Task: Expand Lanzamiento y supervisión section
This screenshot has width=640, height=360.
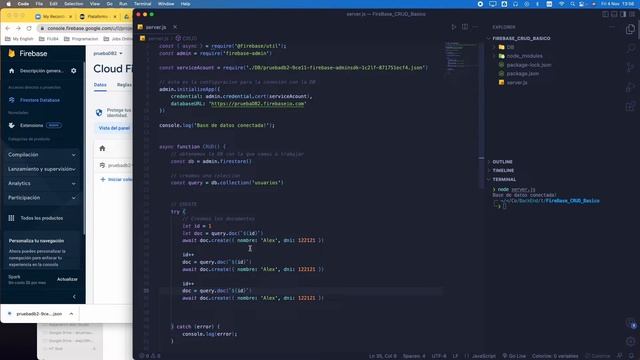Action: [x=42, y=169]
